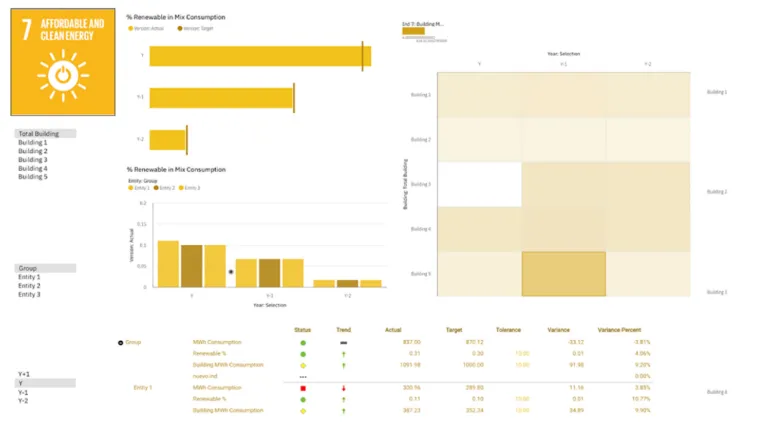Click the Y bar in the top renewable chart

(260, 56)
